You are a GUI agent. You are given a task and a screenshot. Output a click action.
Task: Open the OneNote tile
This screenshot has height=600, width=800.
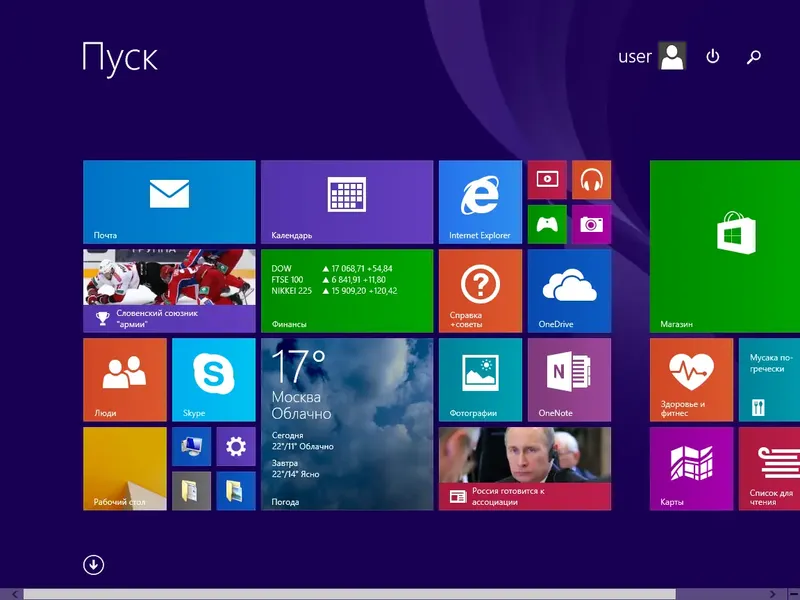point(569,380)
